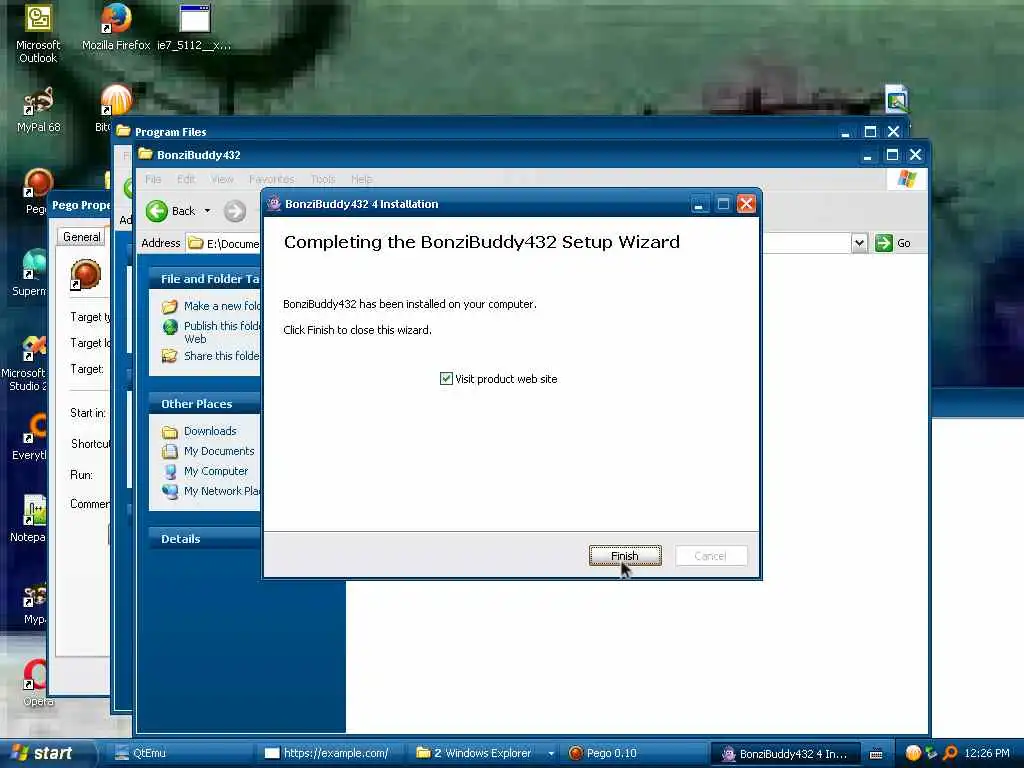Open My Computer in Other Places

click(216, 471)
